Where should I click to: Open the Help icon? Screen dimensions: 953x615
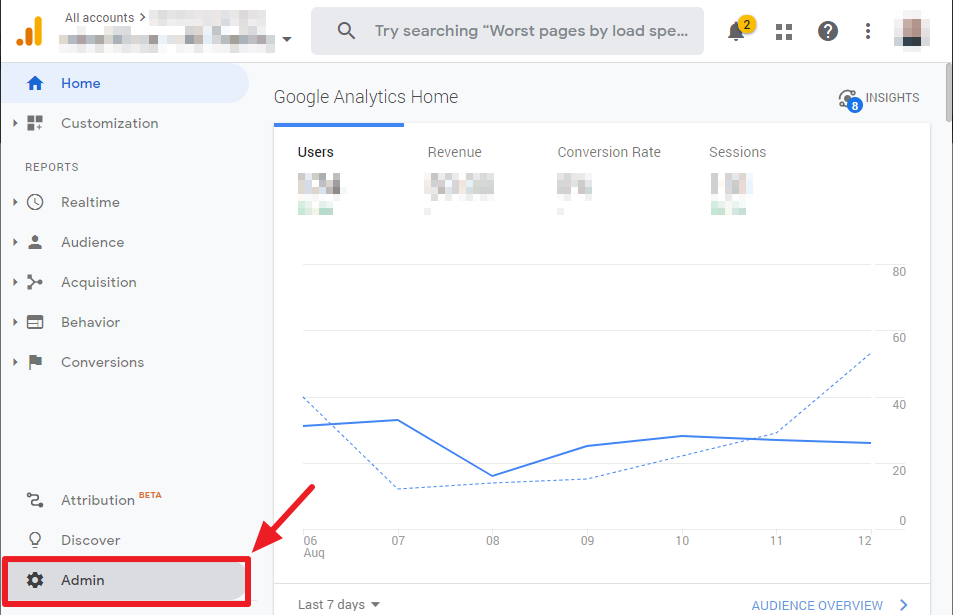827,31
